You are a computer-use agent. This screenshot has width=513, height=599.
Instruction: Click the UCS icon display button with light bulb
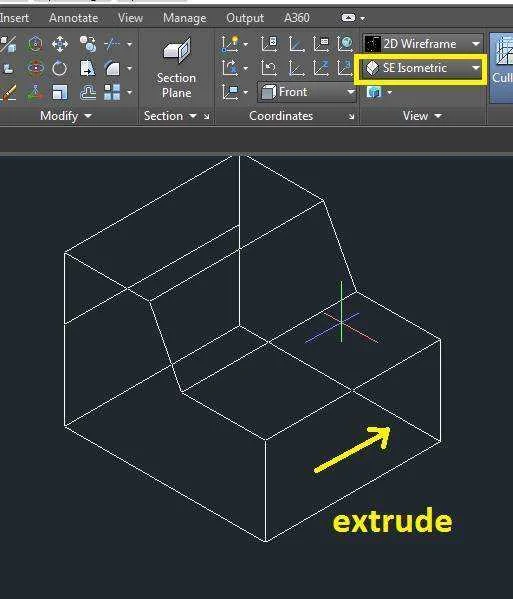tap(230, 44)
